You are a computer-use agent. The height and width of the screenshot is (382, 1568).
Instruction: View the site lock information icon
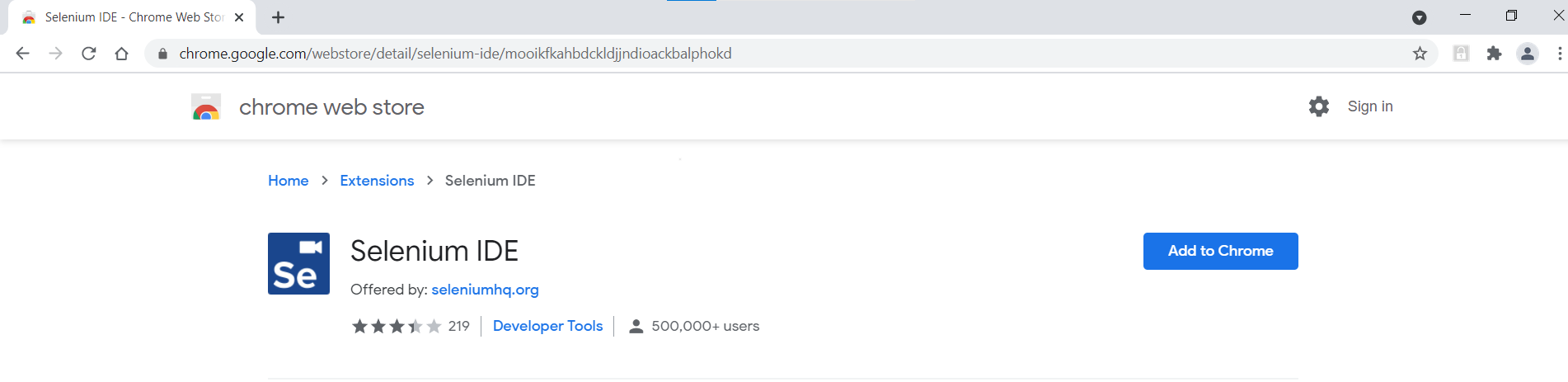[x=162, y=54]
